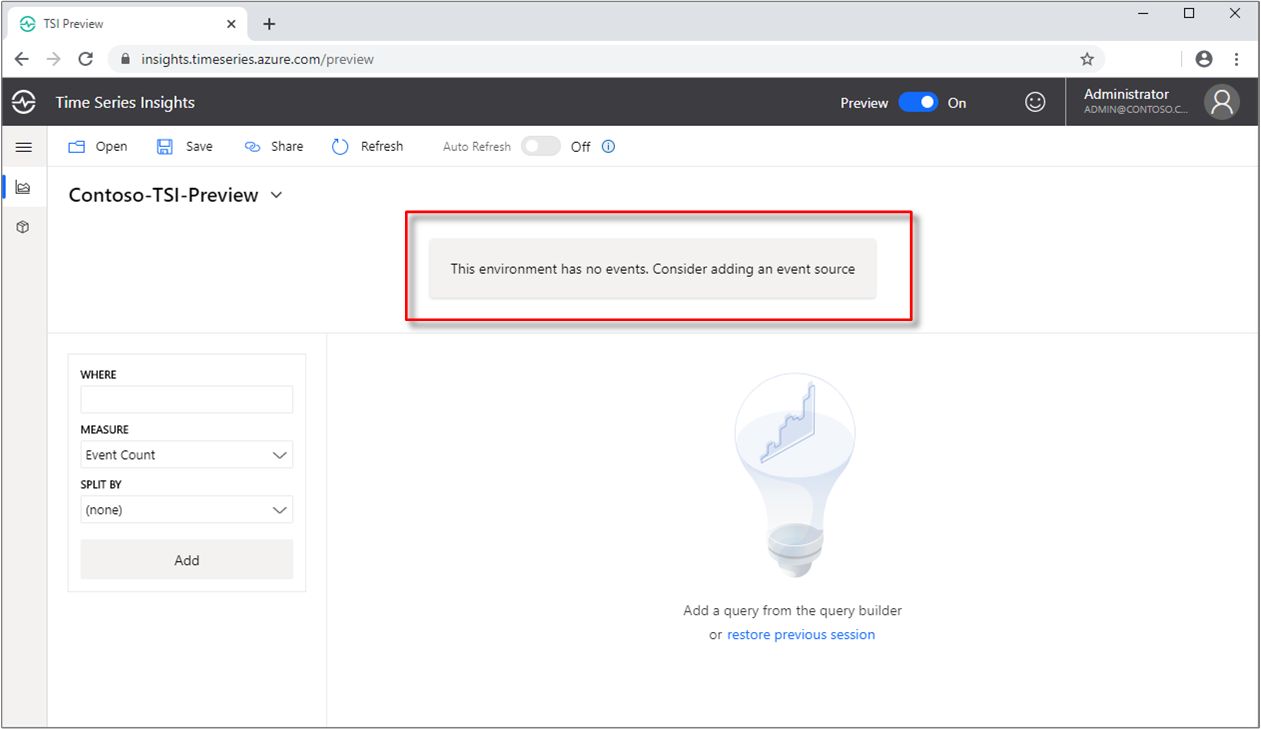The height and width of the screenshot is (729, 1261).
Task: Toggle the Preview switch off
Action: coord(918,102)
